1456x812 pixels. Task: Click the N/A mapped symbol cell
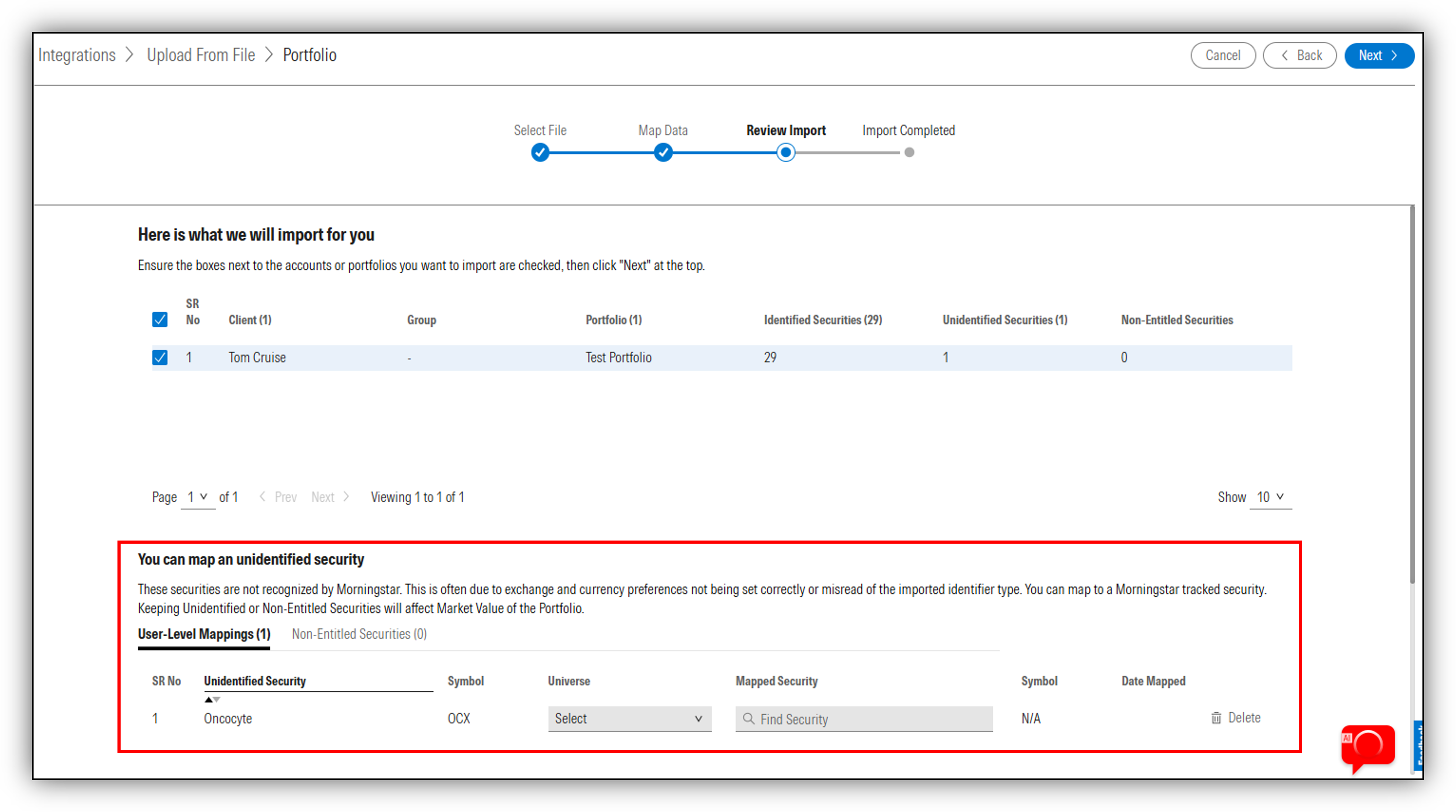pos(1030,718)
